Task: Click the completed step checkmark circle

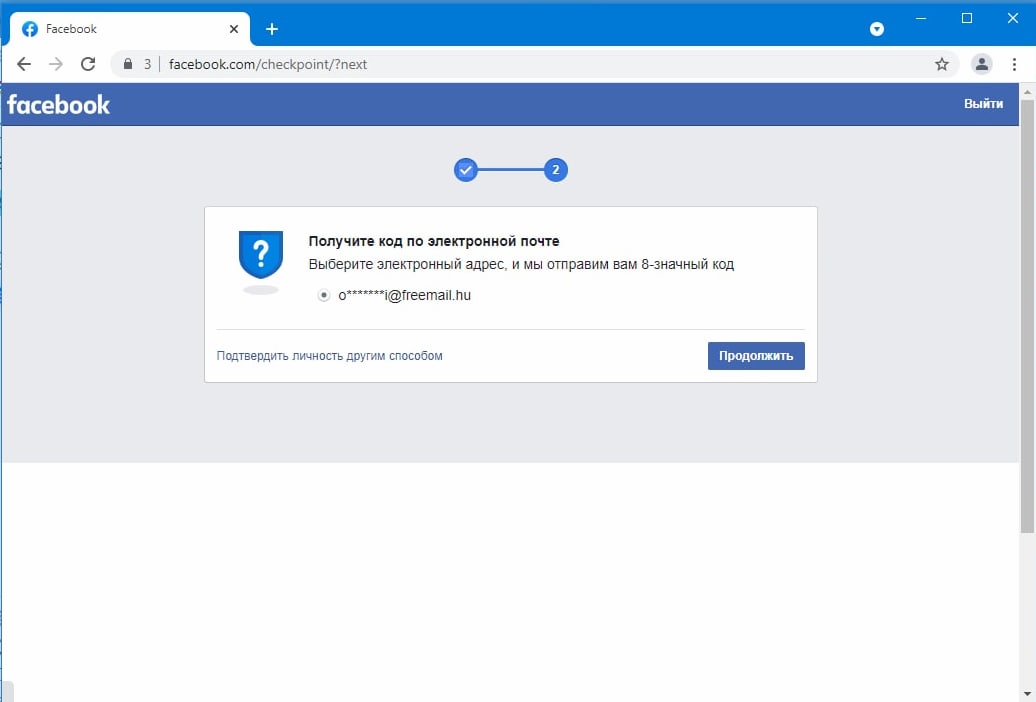Action: tap(466, 170)
